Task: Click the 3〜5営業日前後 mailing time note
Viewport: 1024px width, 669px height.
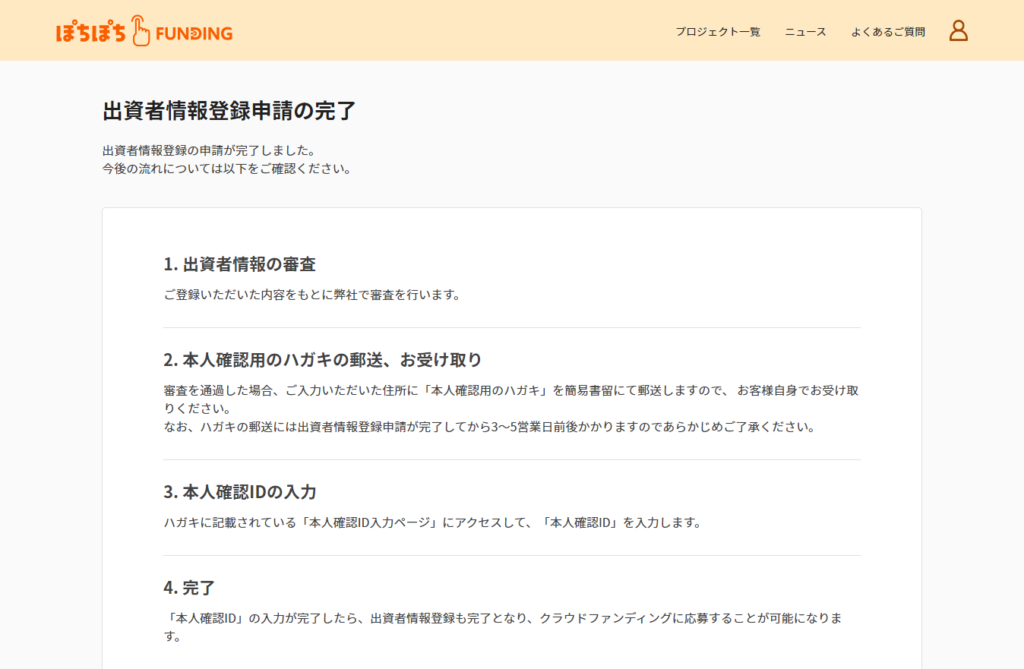Action: (x=490, y=427)
